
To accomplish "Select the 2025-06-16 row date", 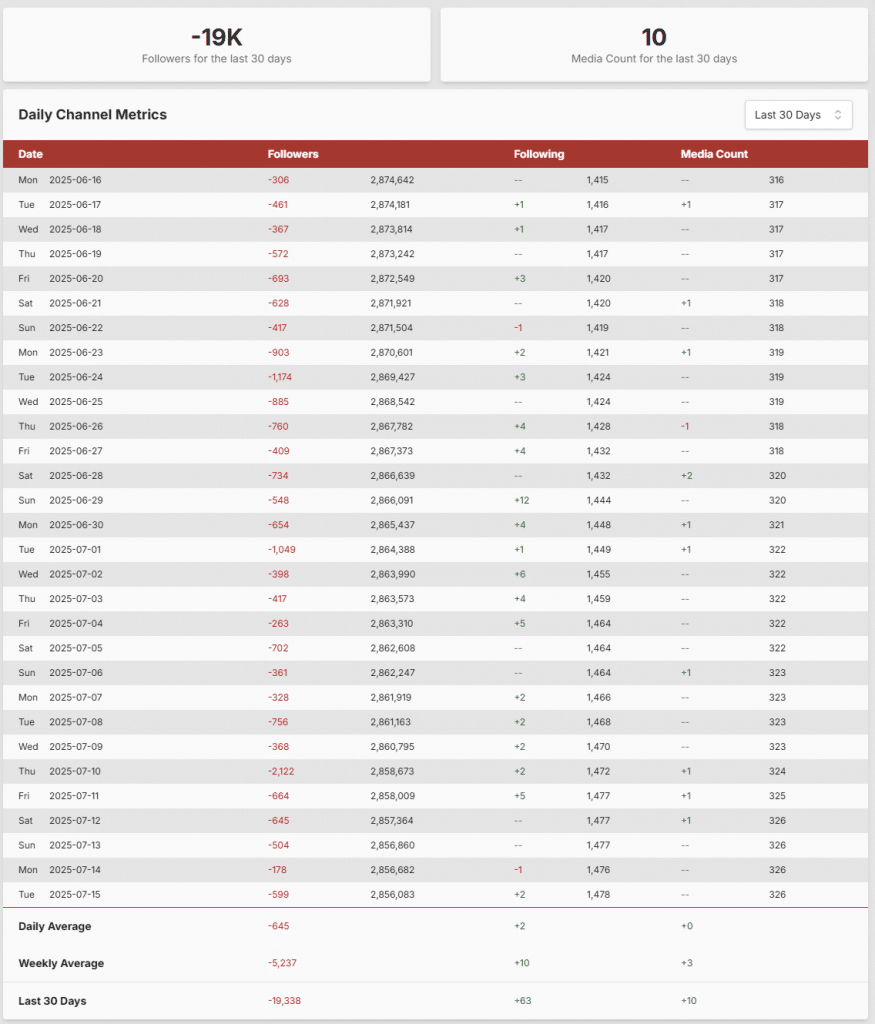I will pos(75,180).
